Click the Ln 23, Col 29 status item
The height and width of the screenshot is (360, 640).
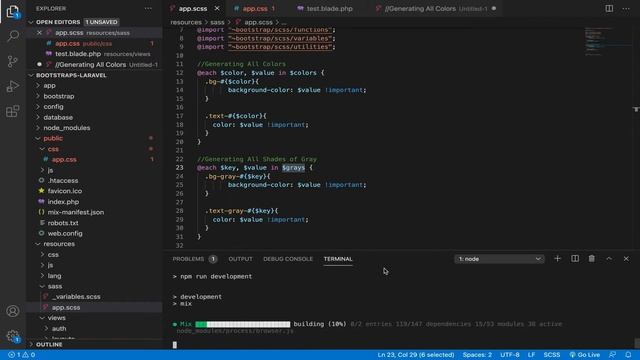tap(416, 355)
